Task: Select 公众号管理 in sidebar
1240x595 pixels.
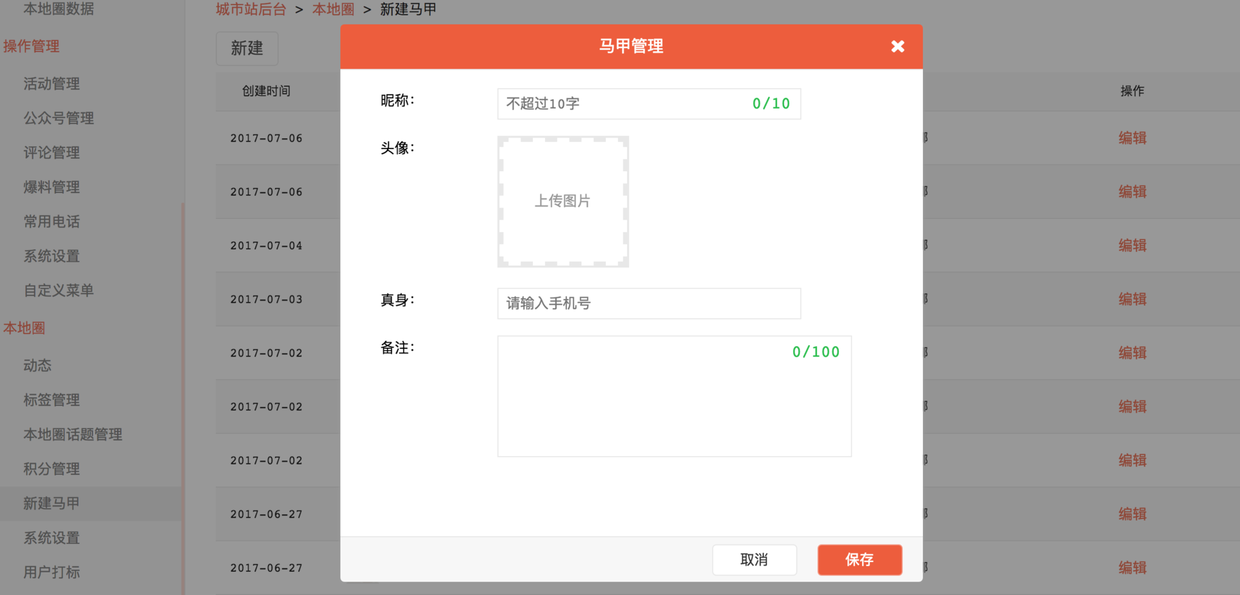Action: click(x=59, y=118)
